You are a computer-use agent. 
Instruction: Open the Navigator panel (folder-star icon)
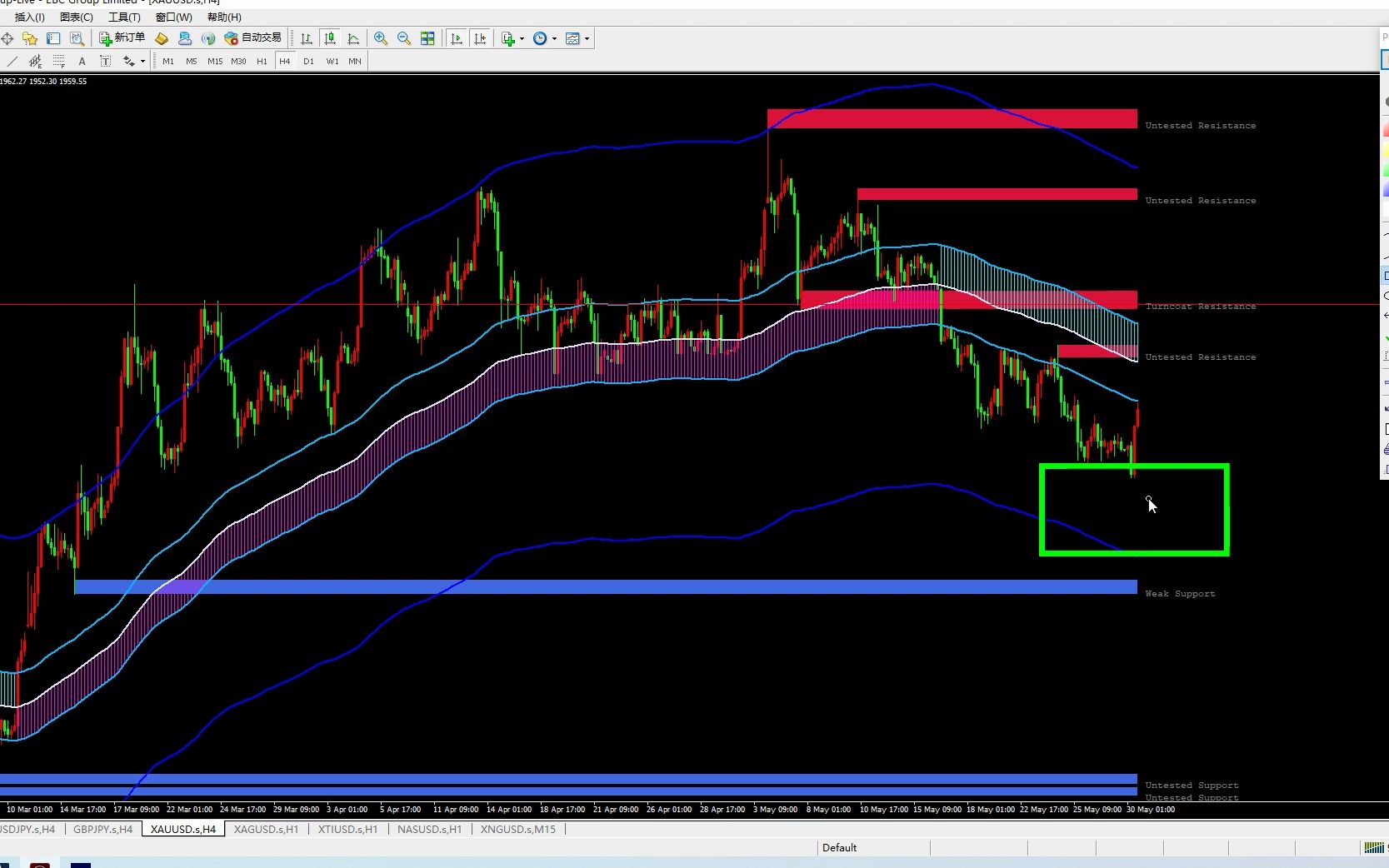[x=30, y=38]
